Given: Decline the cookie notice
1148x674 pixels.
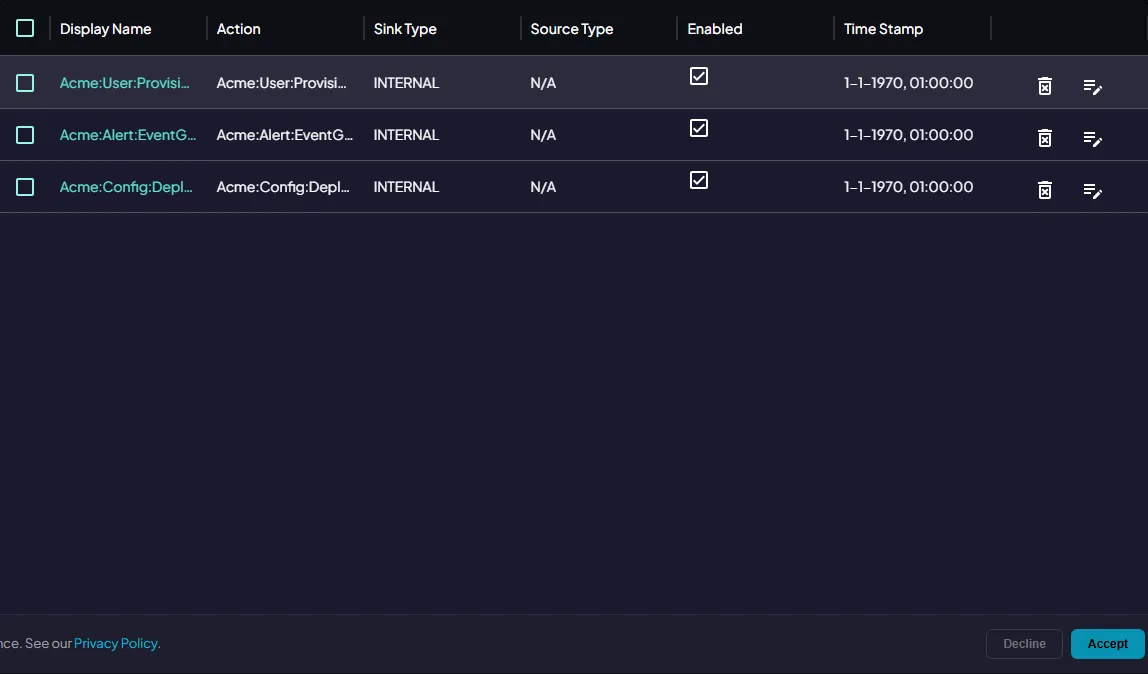Looking at the screenshot, I should click(1024, 644).
